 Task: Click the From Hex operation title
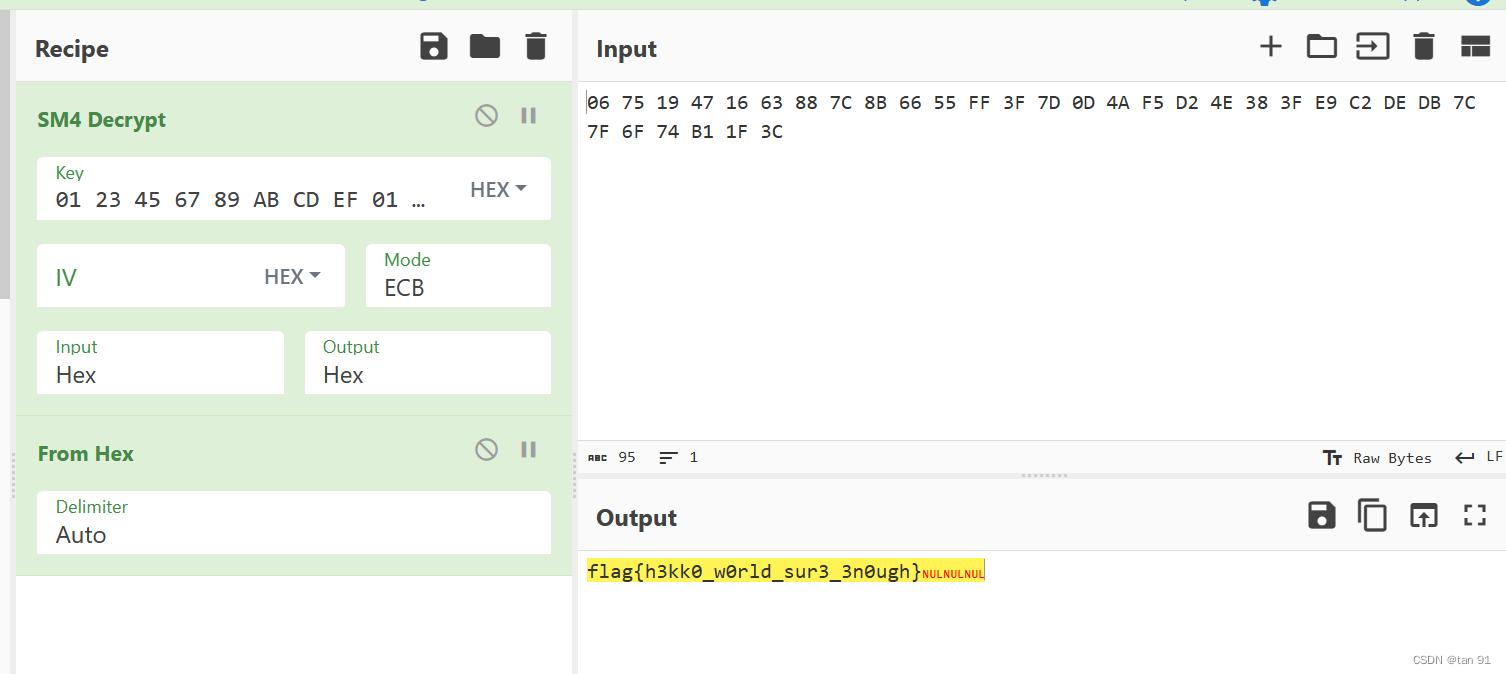click(86, 454)
